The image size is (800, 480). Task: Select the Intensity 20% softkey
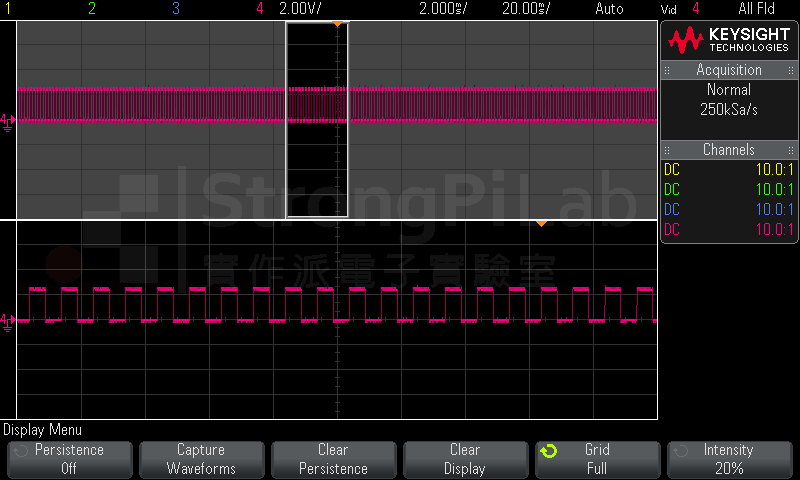730,460
